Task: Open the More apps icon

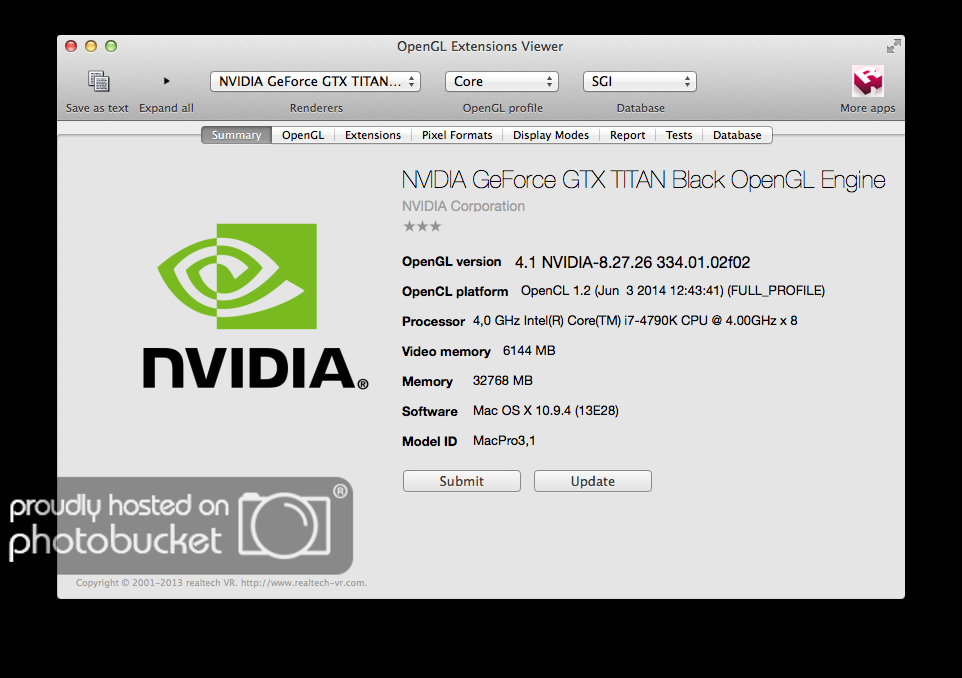Action: pos(868,81)
